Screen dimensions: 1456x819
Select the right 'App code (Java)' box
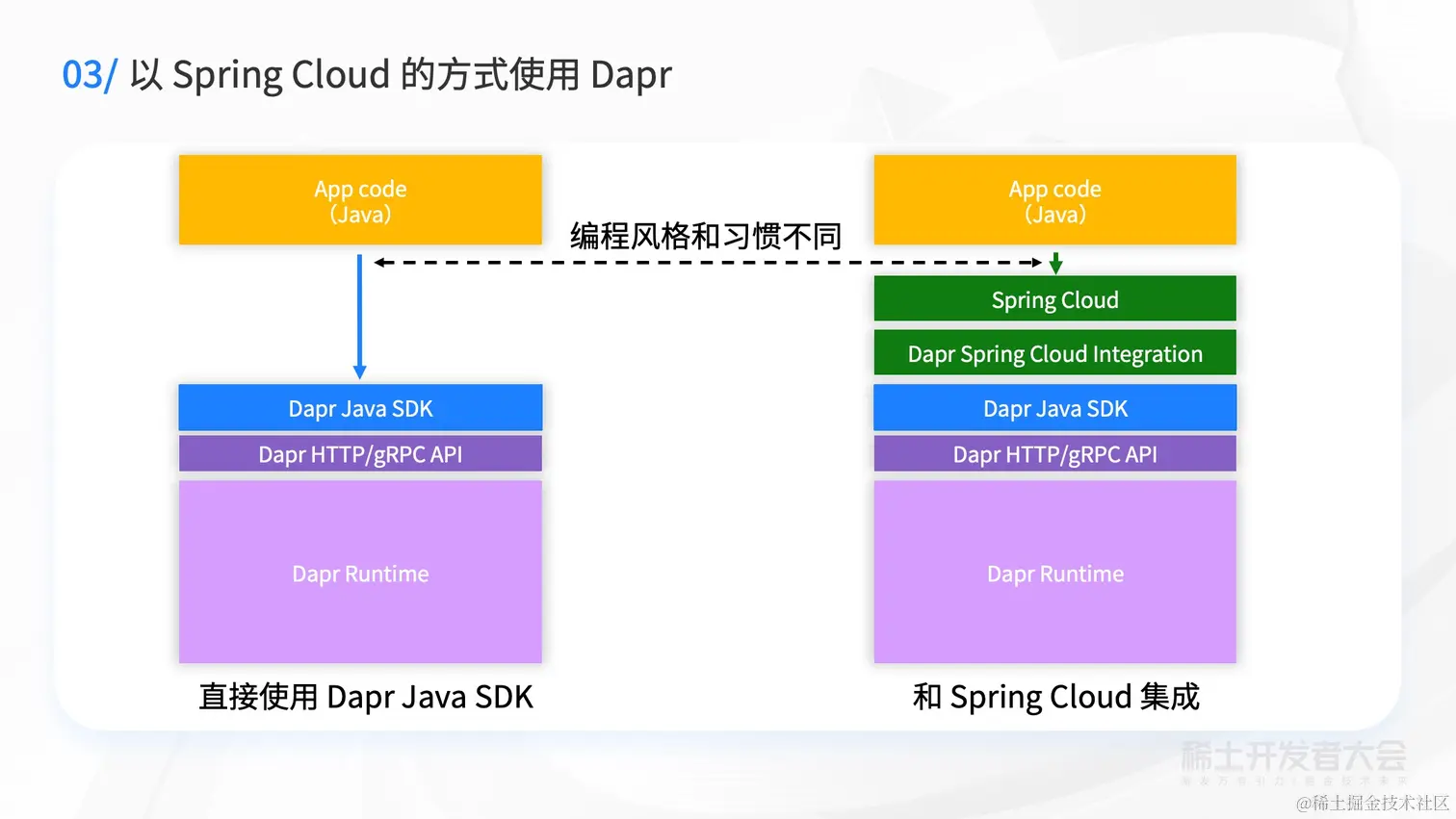(x=1054, y=200)
